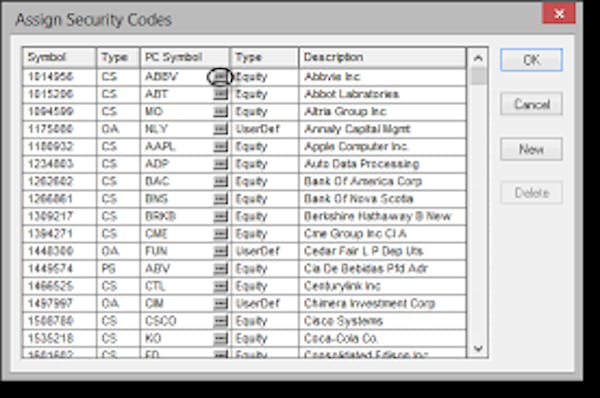Click the OA type cell for CIM
Image resolution: width=600 pixels, height=398 pixels.
(119, 304)
